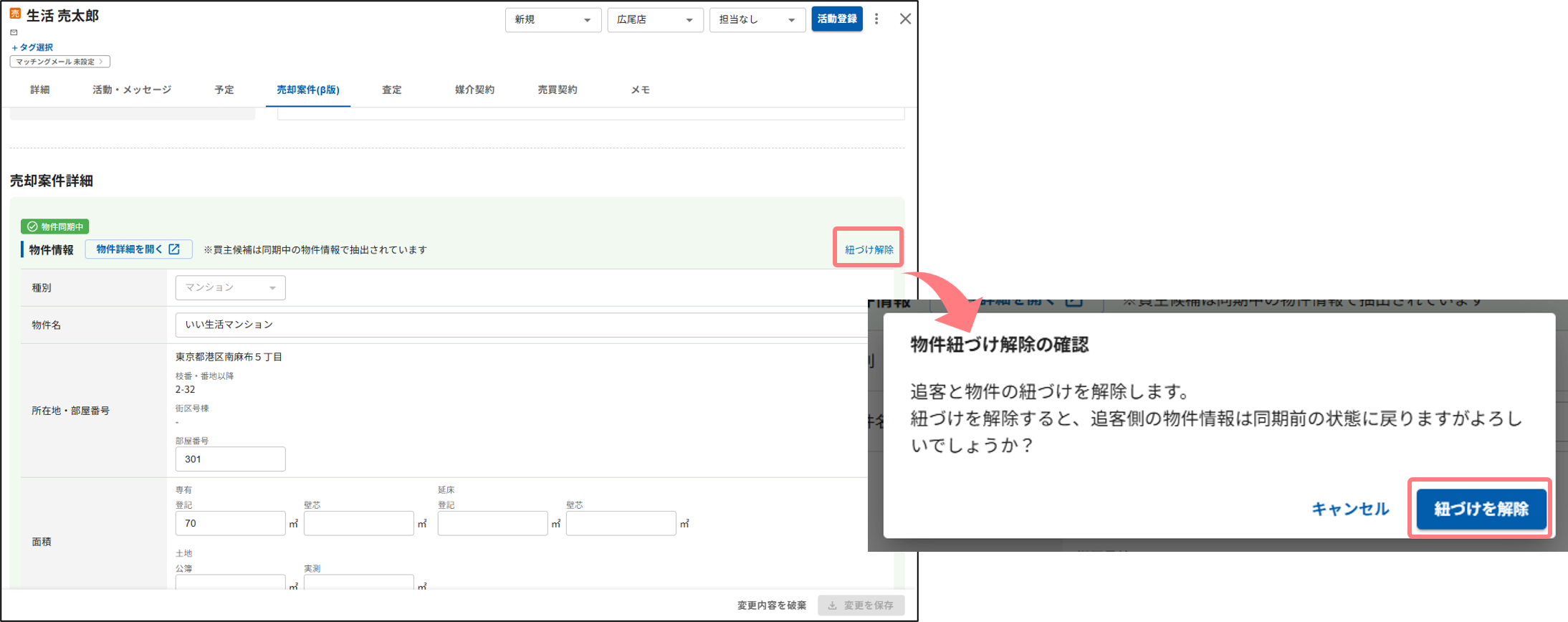Screen dimensions: 1568x622
Task: Click the external-link icon in 物件詳細を開く
Action: pos(174,249)
